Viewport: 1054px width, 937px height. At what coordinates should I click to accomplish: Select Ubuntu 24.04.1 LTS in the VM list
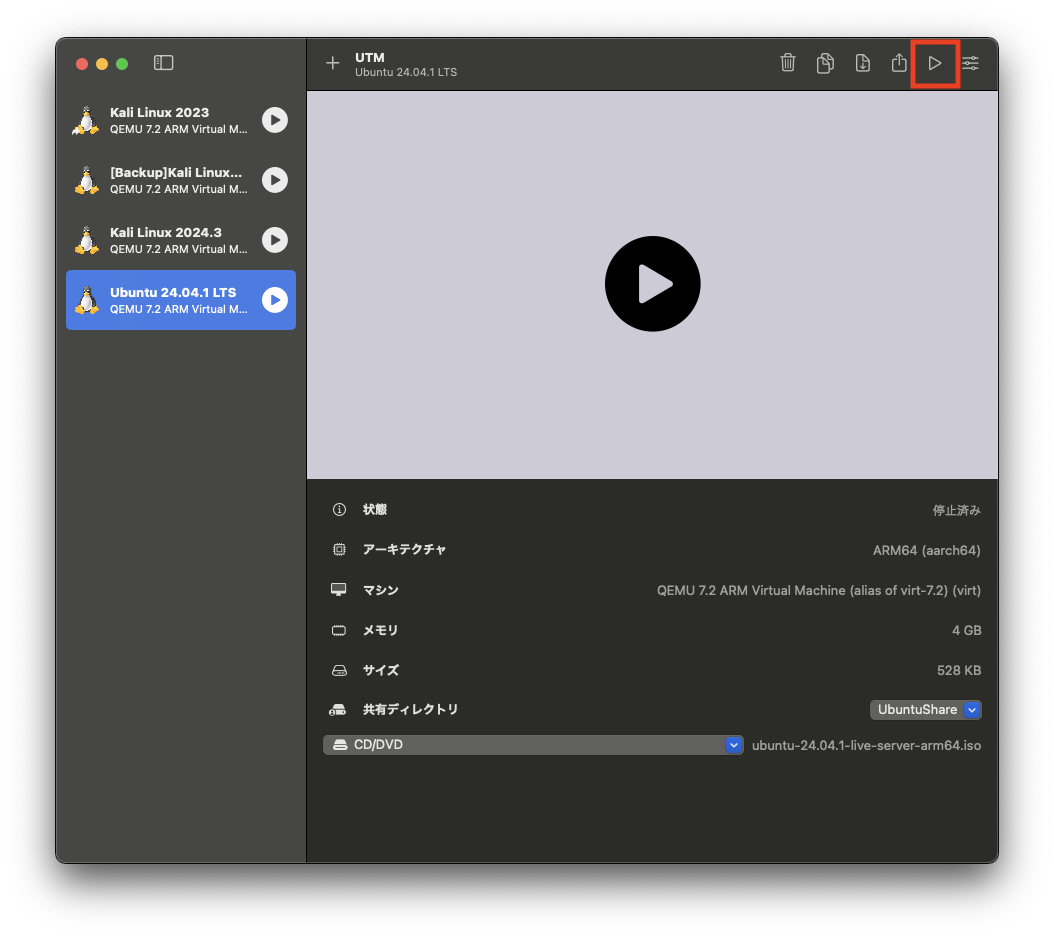tap(181, 300)
